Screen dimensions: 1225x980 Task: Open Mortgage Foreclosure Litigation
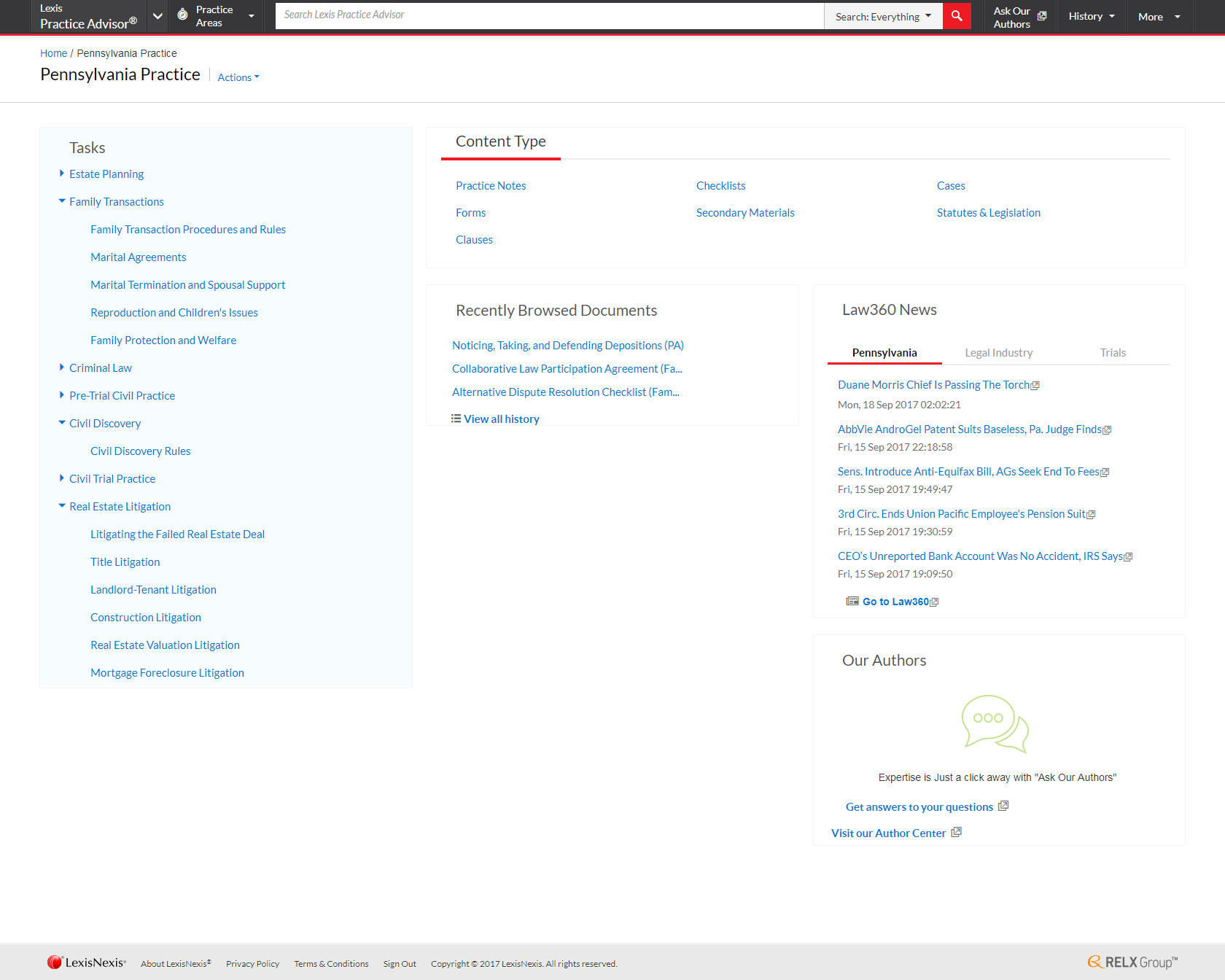(167, 673)
